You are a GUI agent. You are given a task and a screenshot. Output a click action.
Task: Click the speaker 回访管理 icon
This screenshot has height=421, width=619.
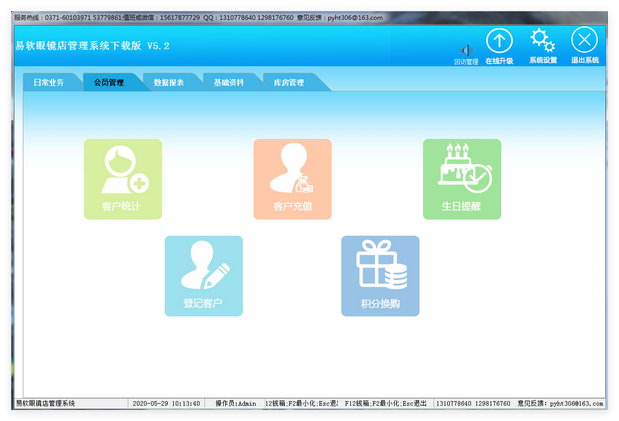point(466,53)
